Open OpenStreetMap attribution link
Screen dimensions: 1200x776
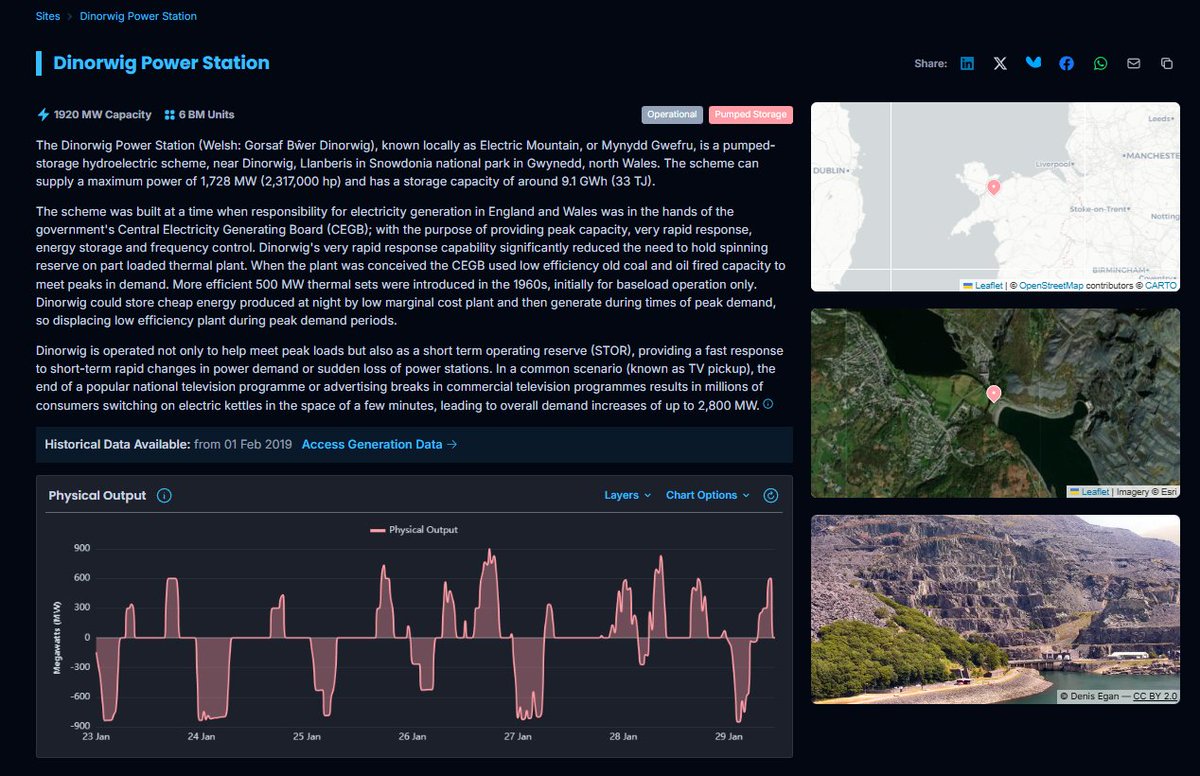coord(1051,286)
